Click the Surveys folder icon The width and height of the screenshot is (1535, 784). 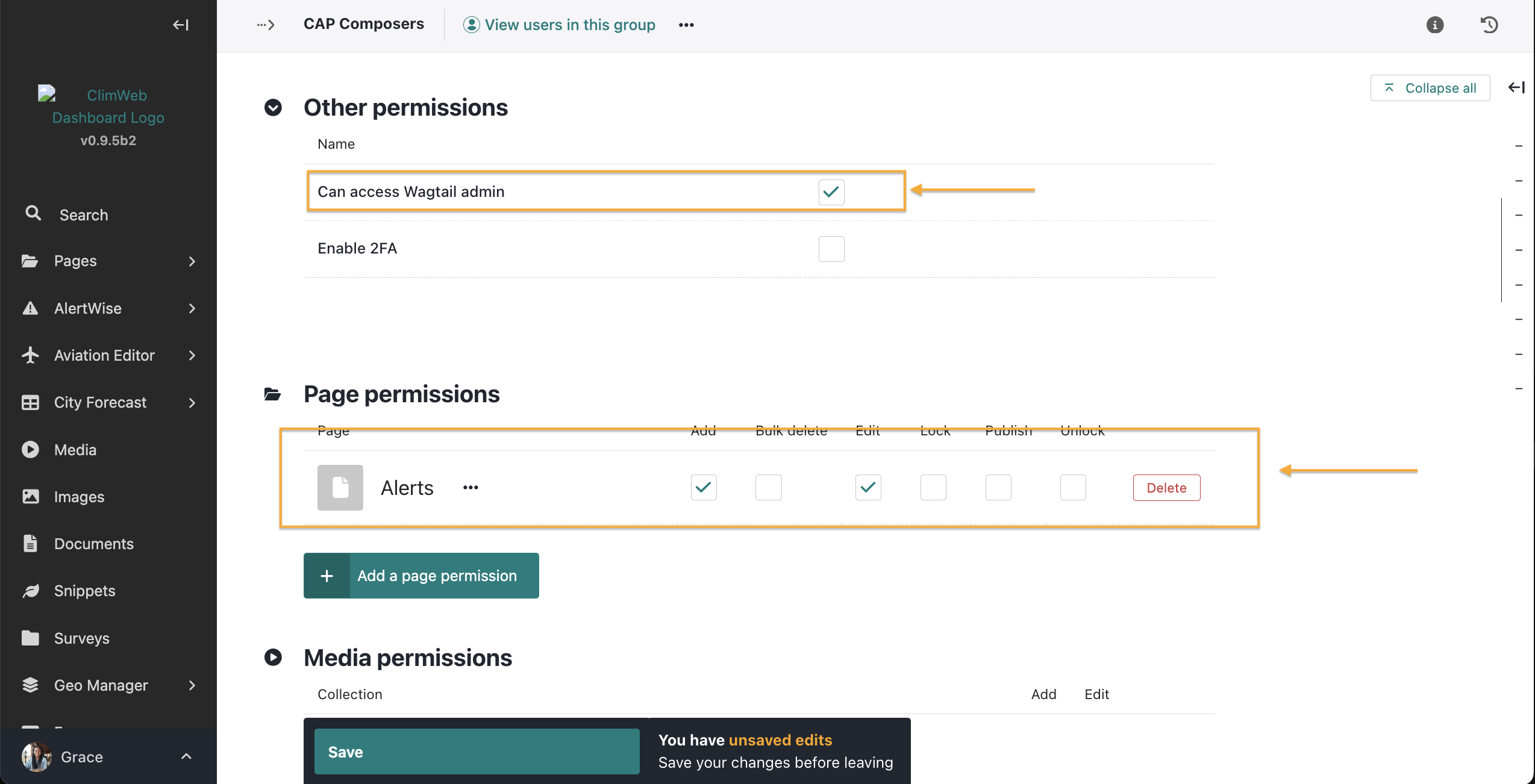[30, 638]
